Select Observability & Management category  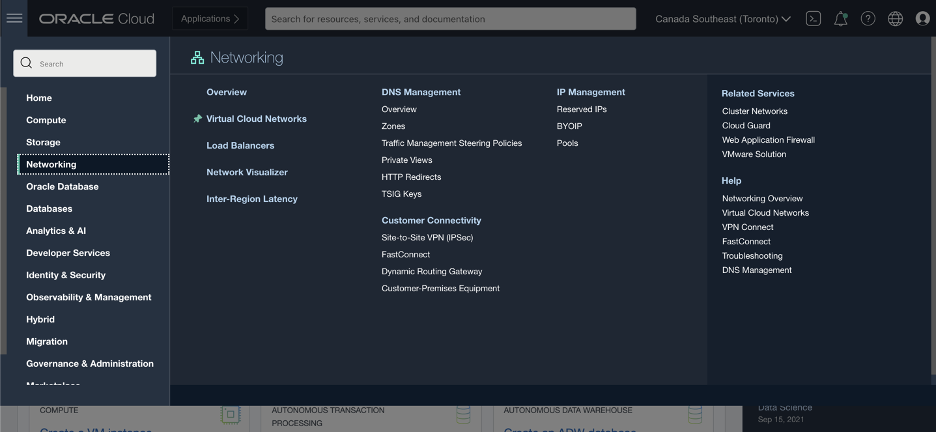[88, 297]
